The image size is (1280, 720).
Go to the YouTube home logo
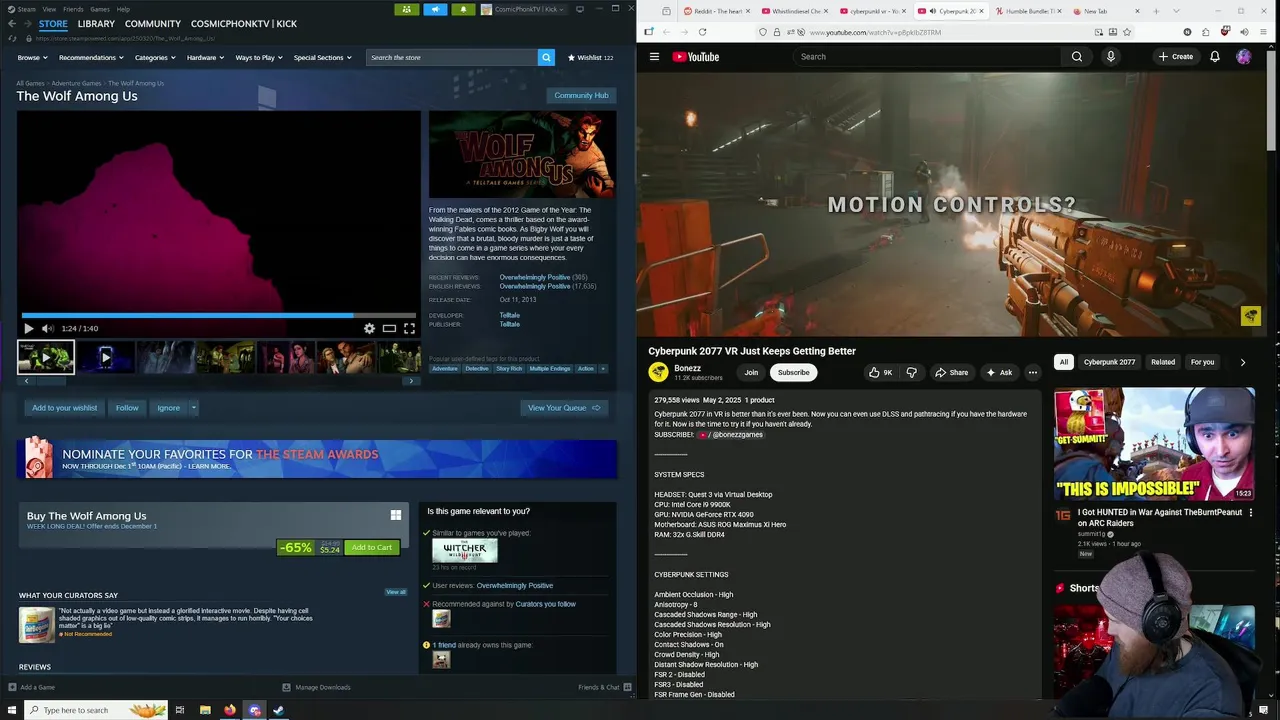[696, 57]
